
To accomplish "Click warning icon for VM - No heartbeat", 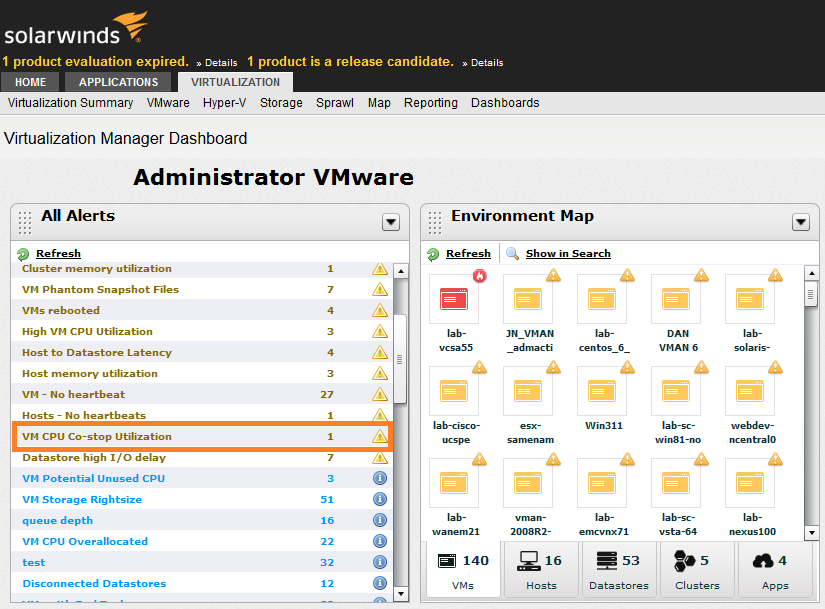I will 380,394.
